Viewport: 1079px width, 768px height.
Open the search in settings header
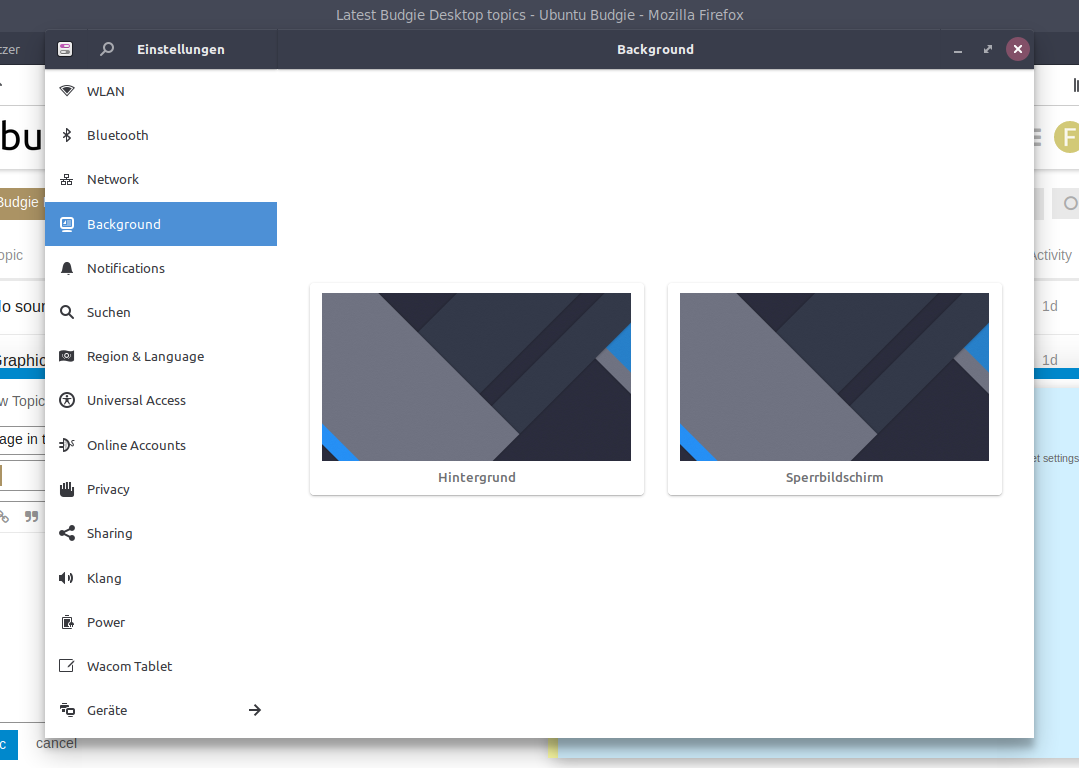[x=107, y=49]
